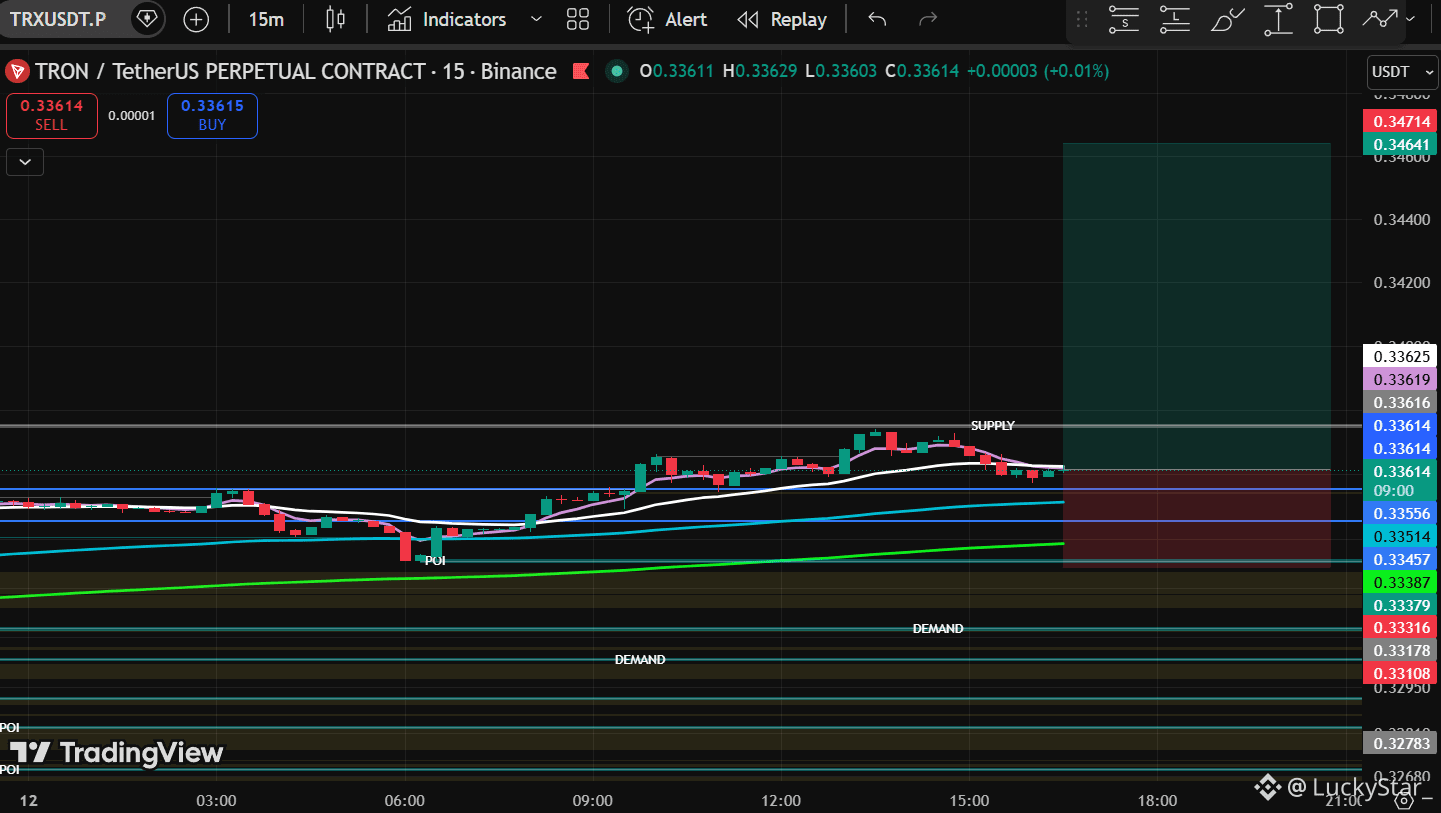The image size is (1441, 813).
Task: Click the TRON logo in the legend
Action: click(16, 71)
